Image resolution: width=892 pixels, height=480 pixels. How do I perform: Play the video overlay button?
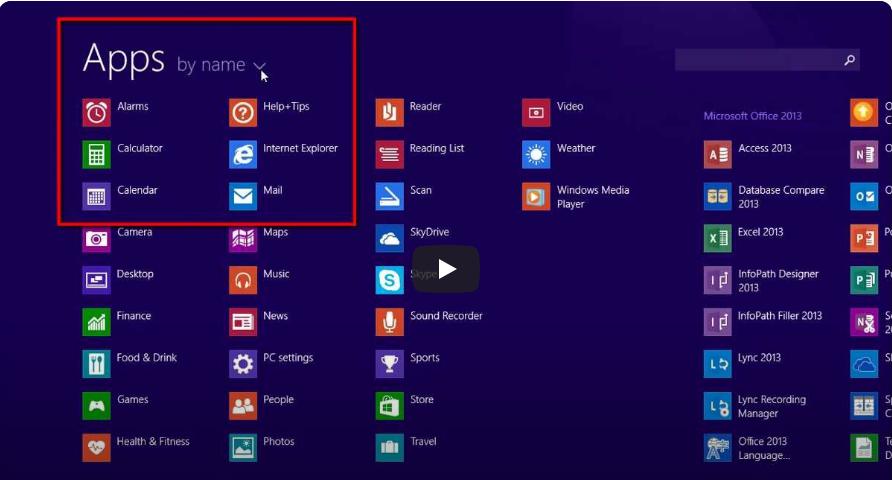[x=446, y=269]
